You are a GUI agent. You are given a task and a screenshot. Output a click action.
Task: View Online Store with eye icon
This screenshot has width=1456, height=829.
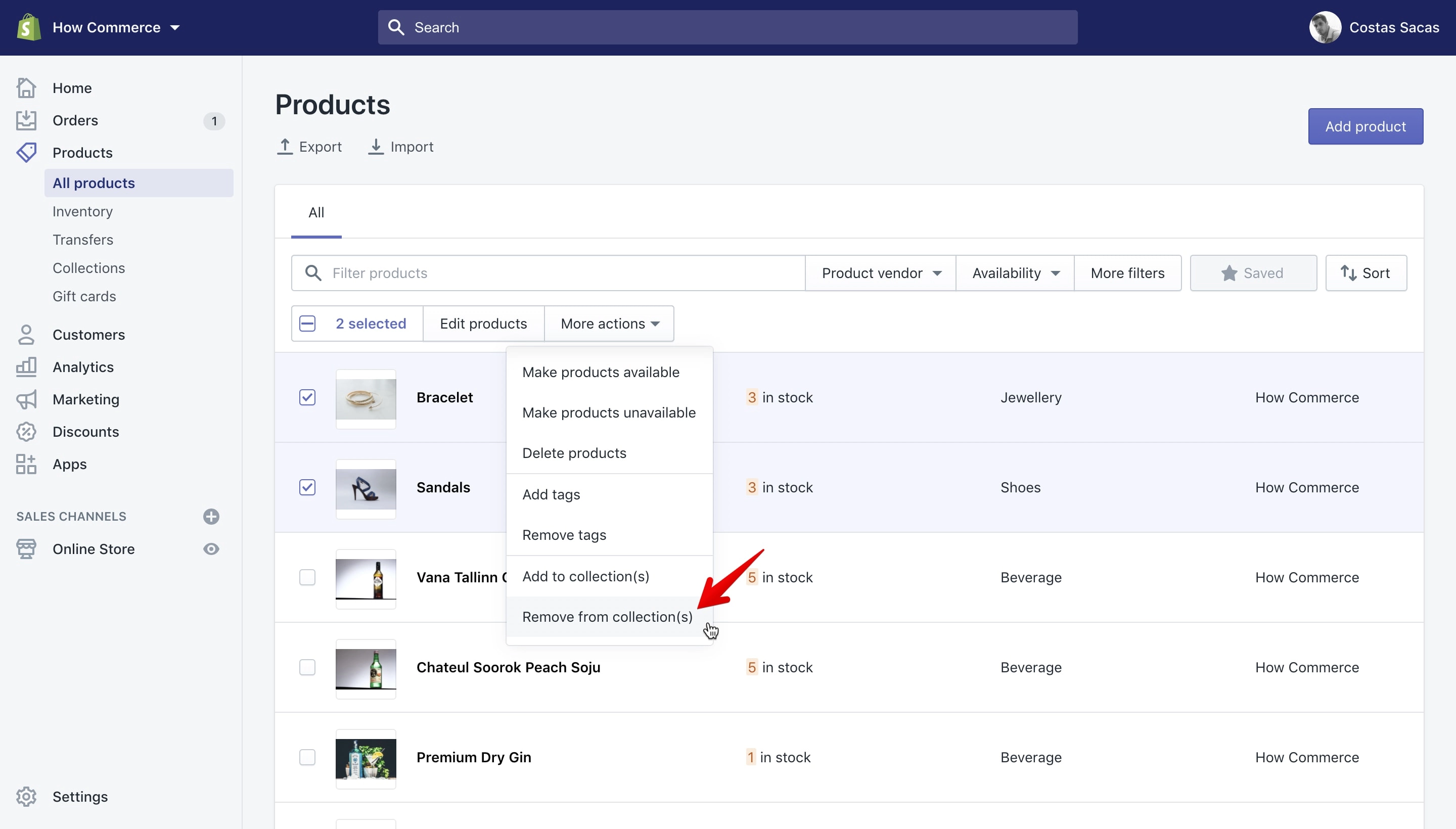(211, 549)
